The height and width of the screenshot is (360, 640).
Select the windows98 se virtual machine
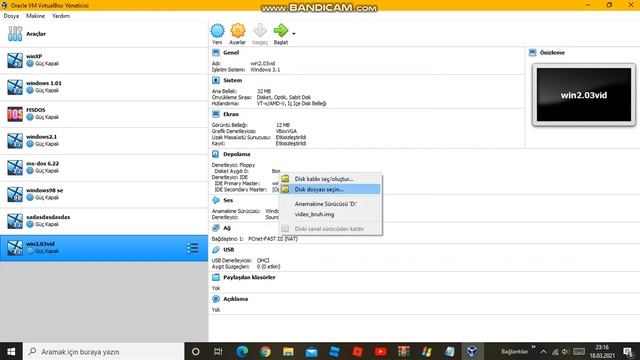[104, 194]
